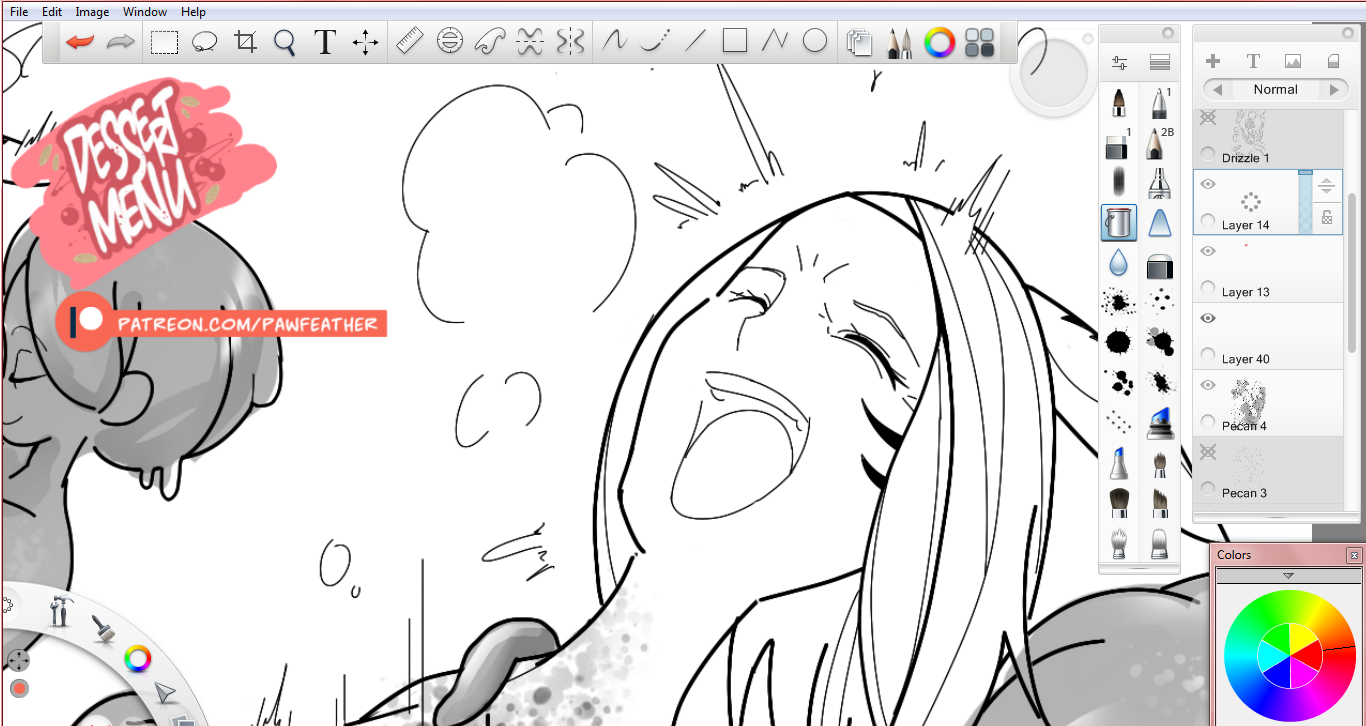Choose the paint bucket fill brush
Viewport: 1366px width, 726px height.
[1119, 222]
